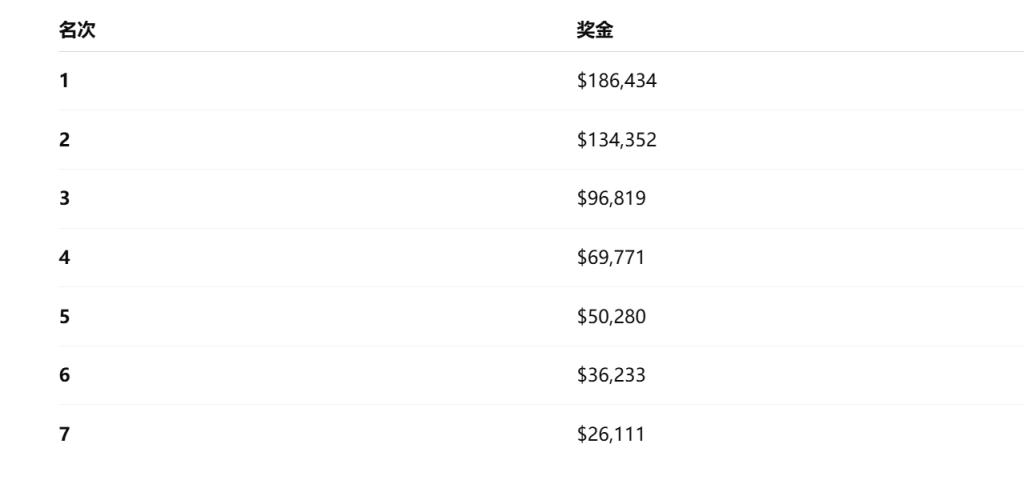This screenshot has width=1024, height=480.
Task: Click the $186,434 prize amount
Action: click(616, 81)
